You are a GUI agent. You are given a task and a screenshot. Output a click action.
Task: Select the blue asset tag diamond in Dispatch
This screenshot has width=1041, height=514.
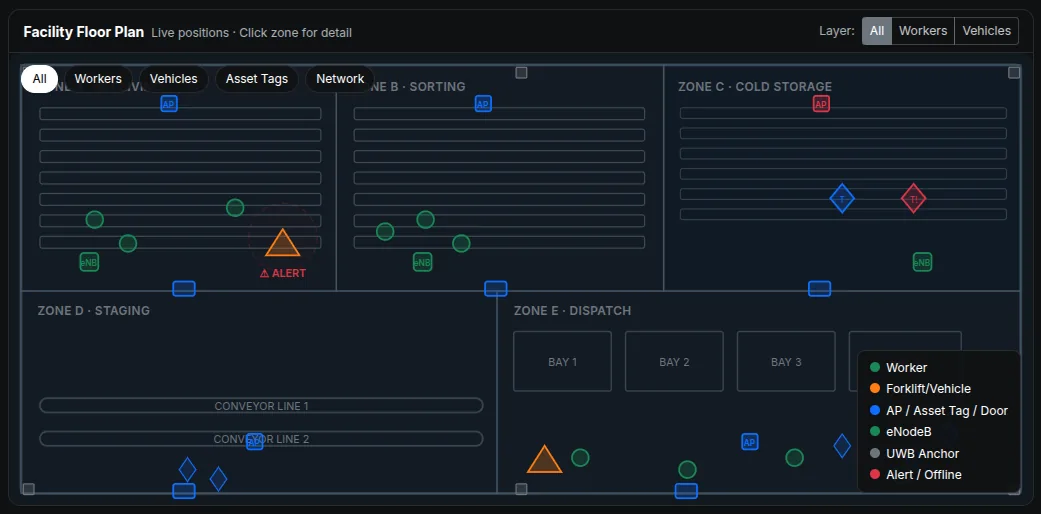point(842,446)
